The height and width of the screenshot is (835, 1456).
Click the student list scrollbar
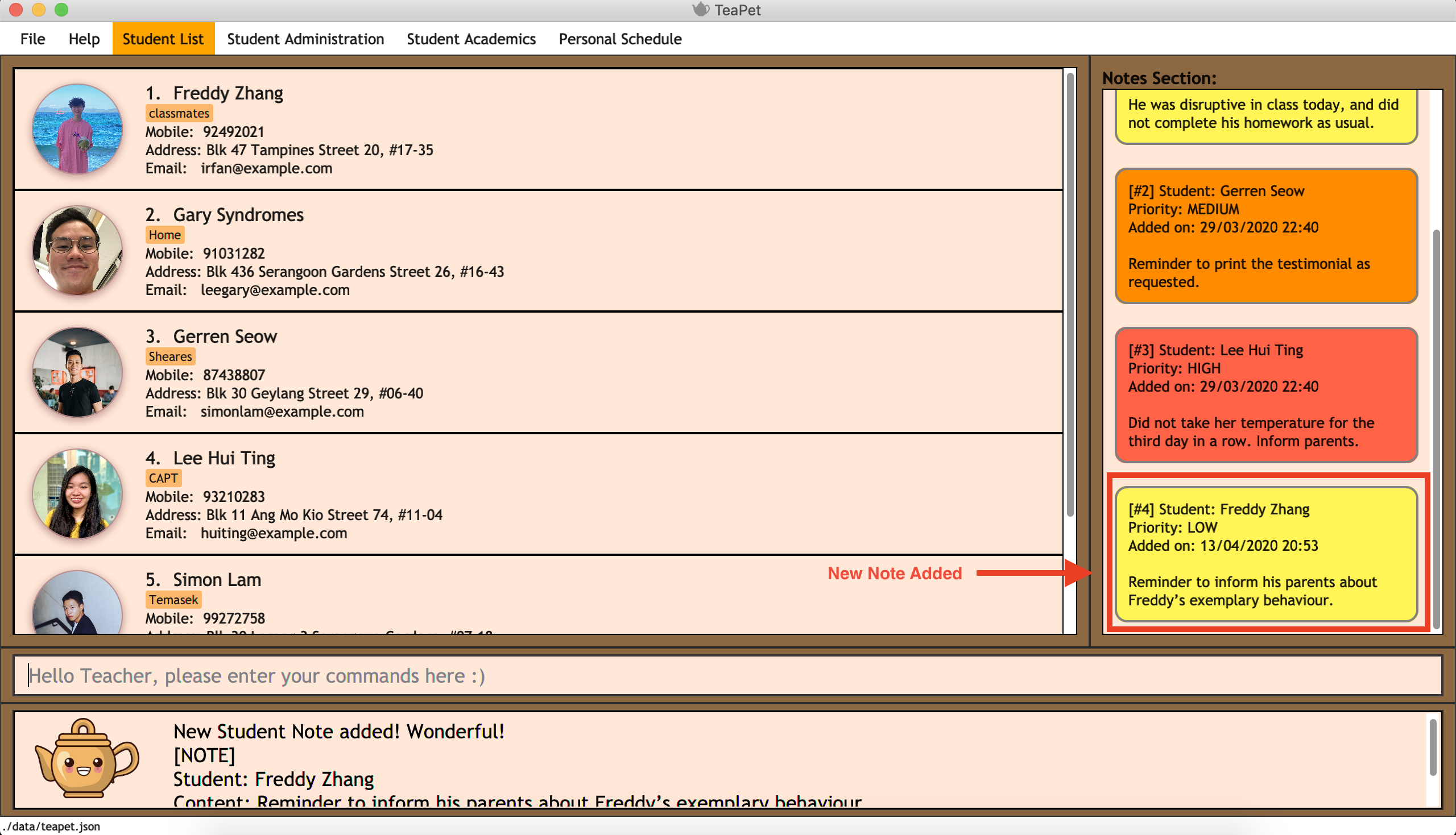pyautogui.click(x=1069, y=294)
